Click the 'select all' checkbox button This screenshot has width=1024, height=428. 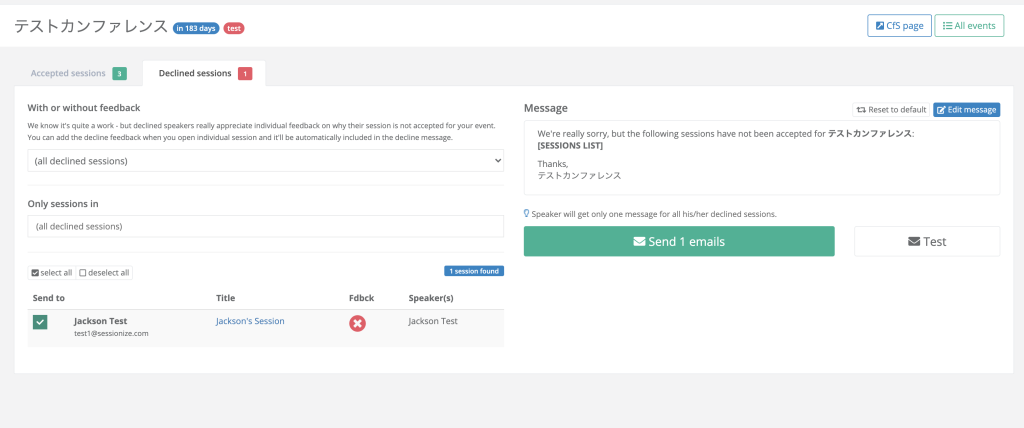[x=51, y=272]
